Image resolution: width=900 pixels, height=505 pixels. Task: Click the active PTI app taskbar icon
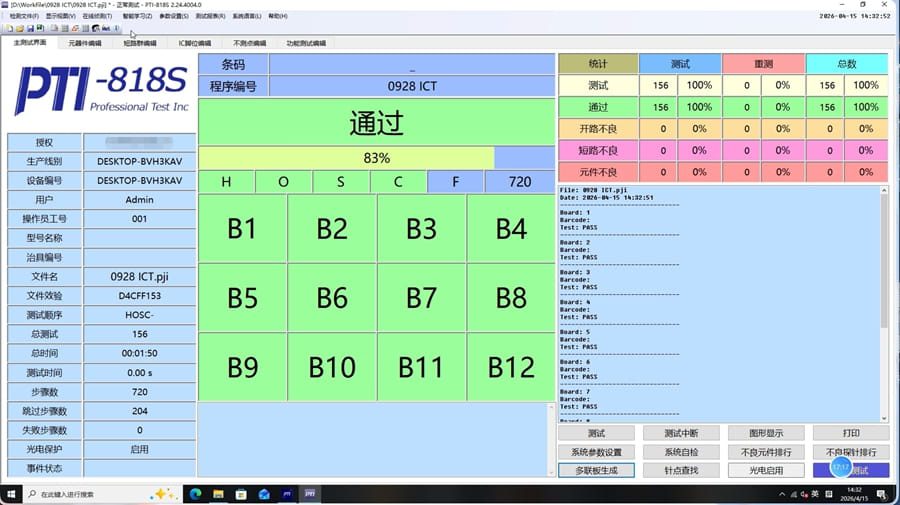(x=310, y=494)
